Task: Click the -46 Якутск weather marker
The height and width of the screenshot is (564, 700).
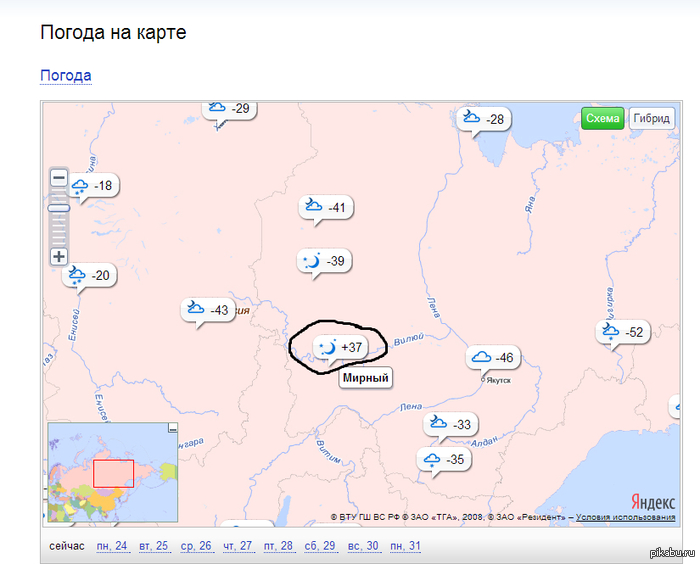Action: 493,358
